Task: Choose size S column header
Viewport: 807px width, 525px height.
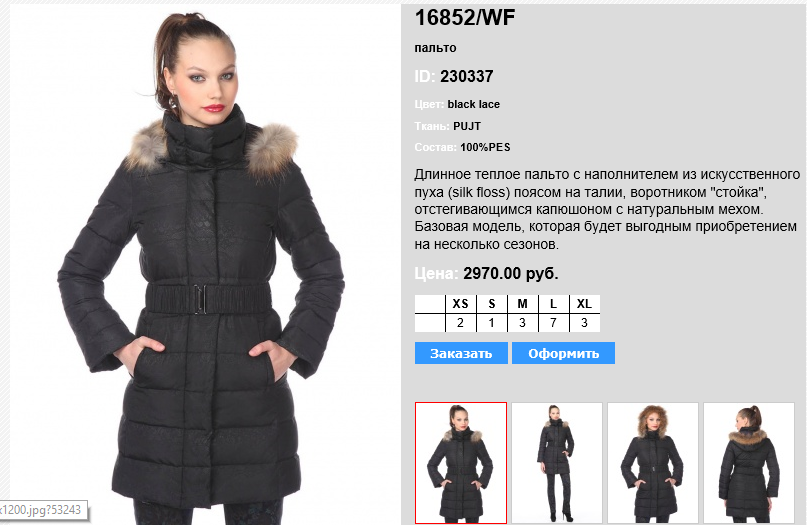Action: tap(492, 304)
